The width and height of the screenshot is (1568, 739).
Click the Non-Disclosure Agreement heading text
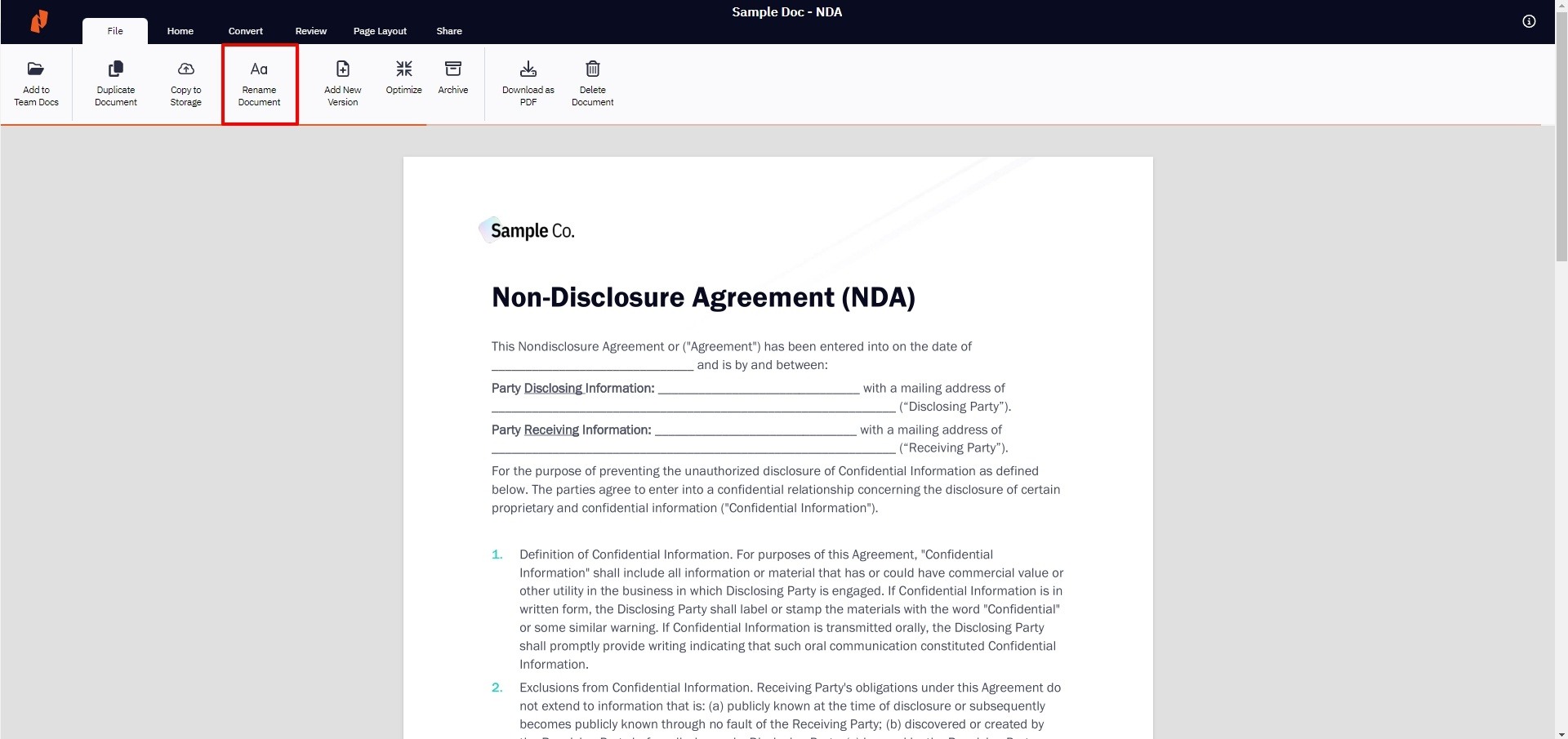coord(703,297)
